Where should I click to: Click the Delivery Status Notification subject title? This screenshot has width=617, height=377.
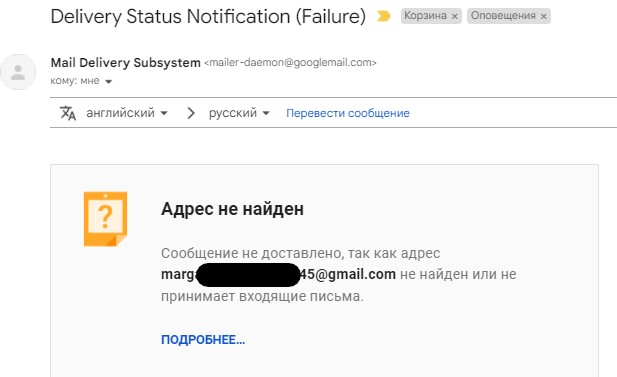208,17
